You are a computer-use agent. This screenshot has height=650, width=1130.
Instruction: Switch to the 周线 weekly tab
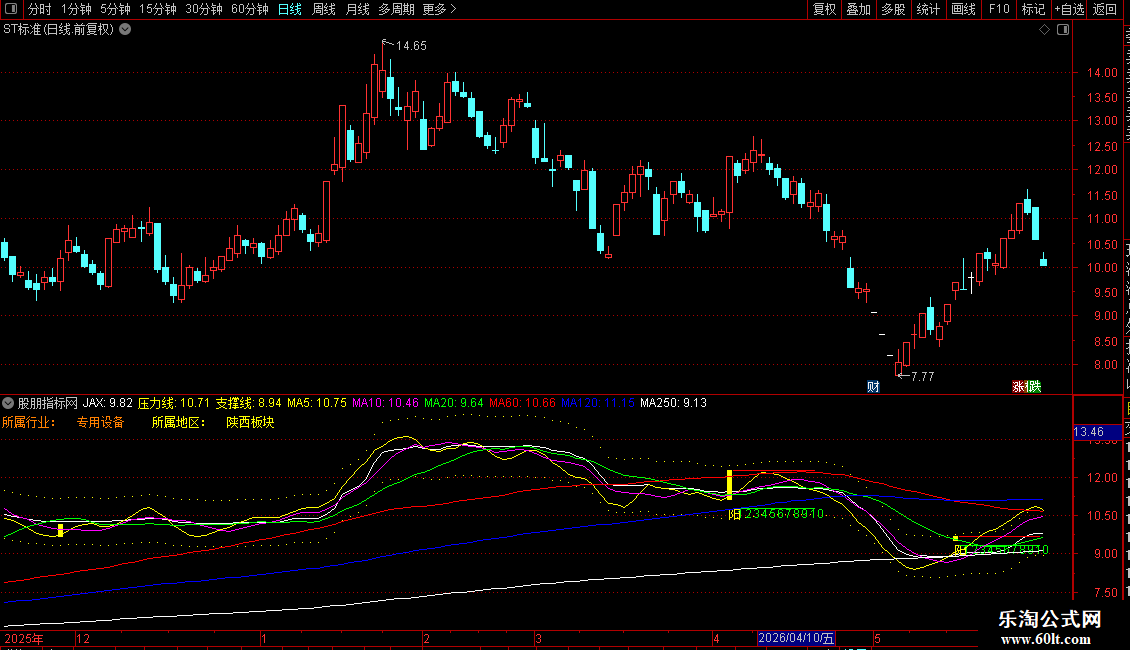point(324,9)
